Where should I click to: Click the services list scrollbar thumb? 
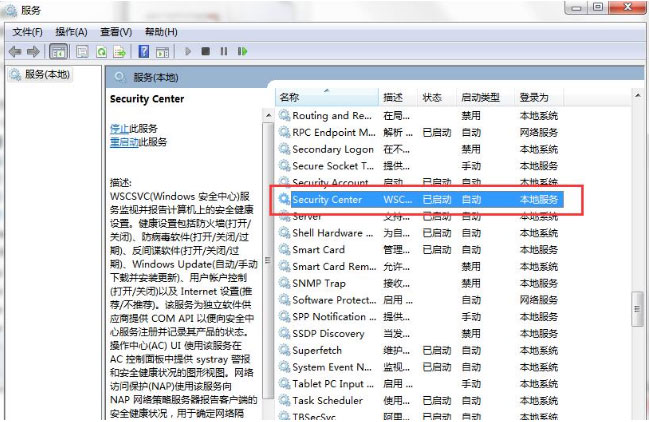(637, 309)
